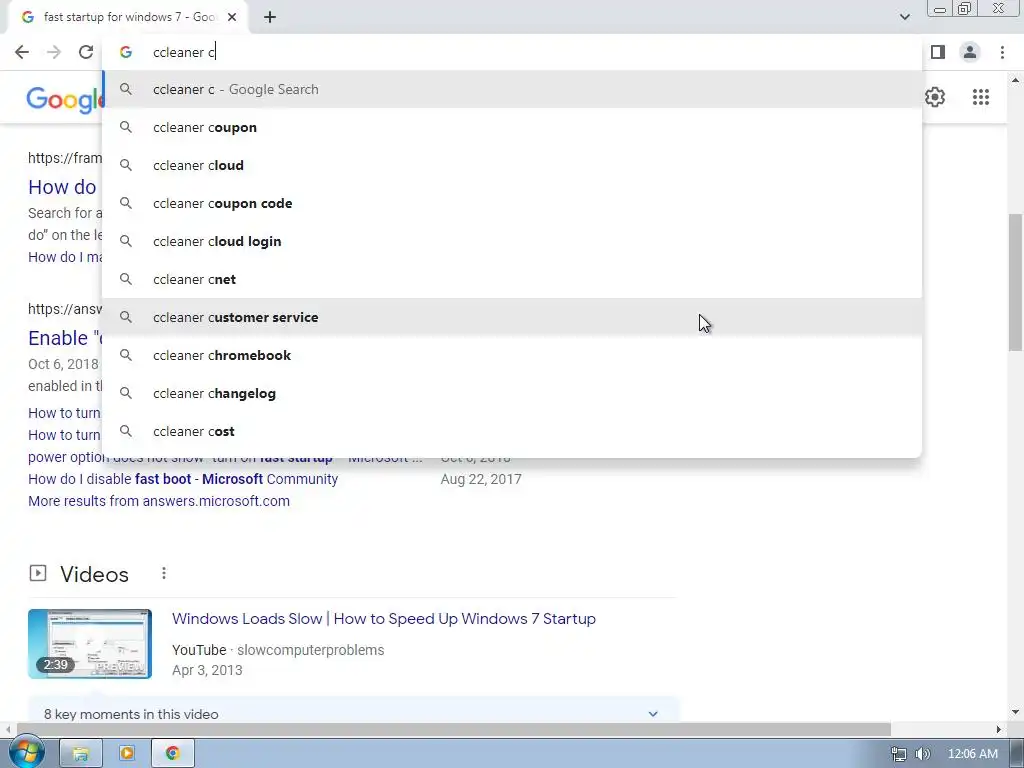1024x768 pixels.
Task: Open 'More results from answers.microsoft.com'
Action: (x=159, y=502)
